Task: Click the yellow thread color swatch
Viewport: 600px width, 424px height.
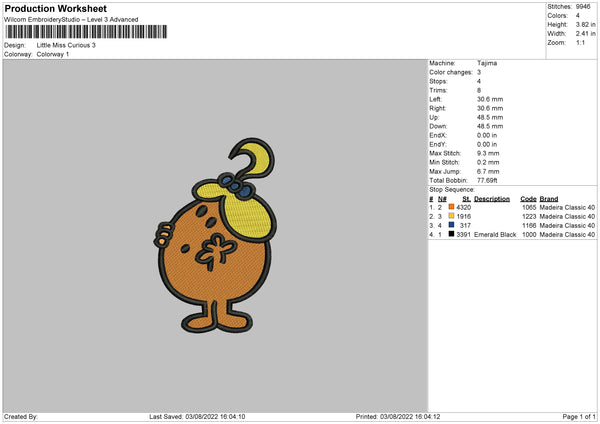Action: click(451, 216)
